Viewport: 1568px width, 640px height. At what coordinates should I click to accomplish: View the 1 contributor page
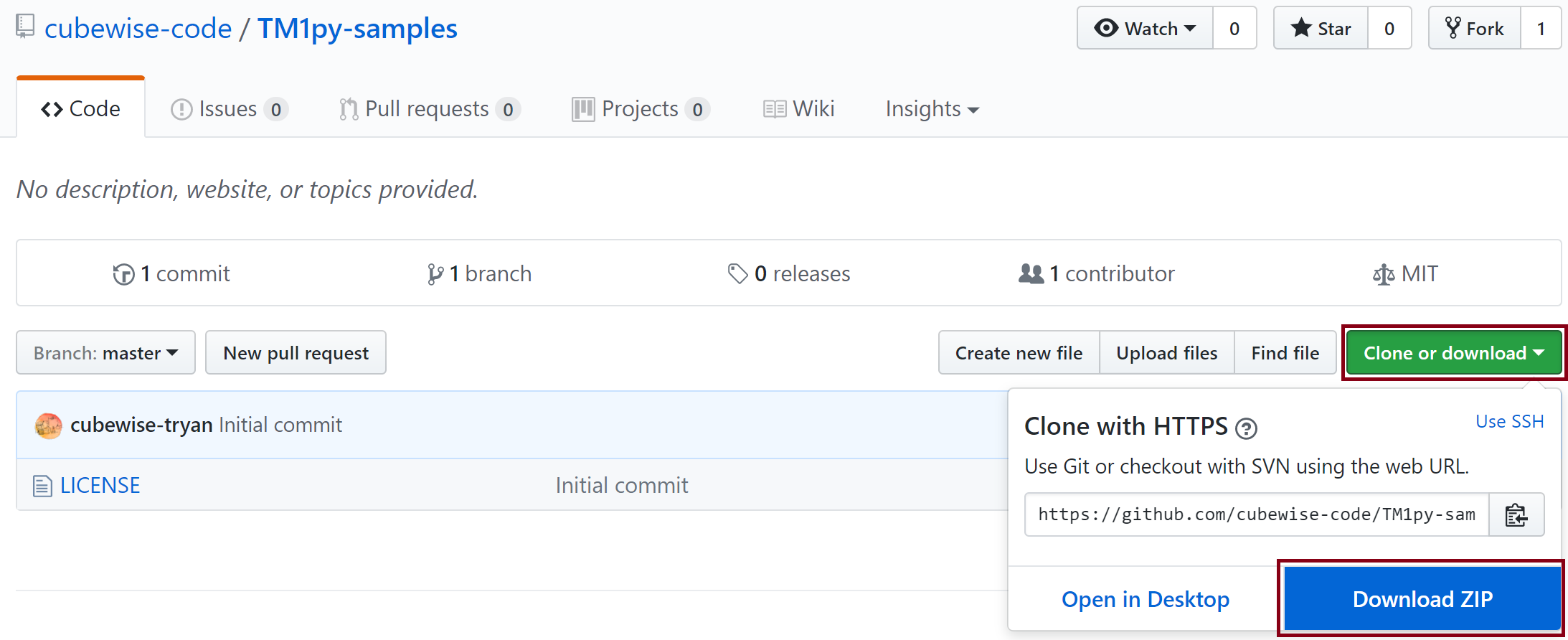click(1097, 273)
